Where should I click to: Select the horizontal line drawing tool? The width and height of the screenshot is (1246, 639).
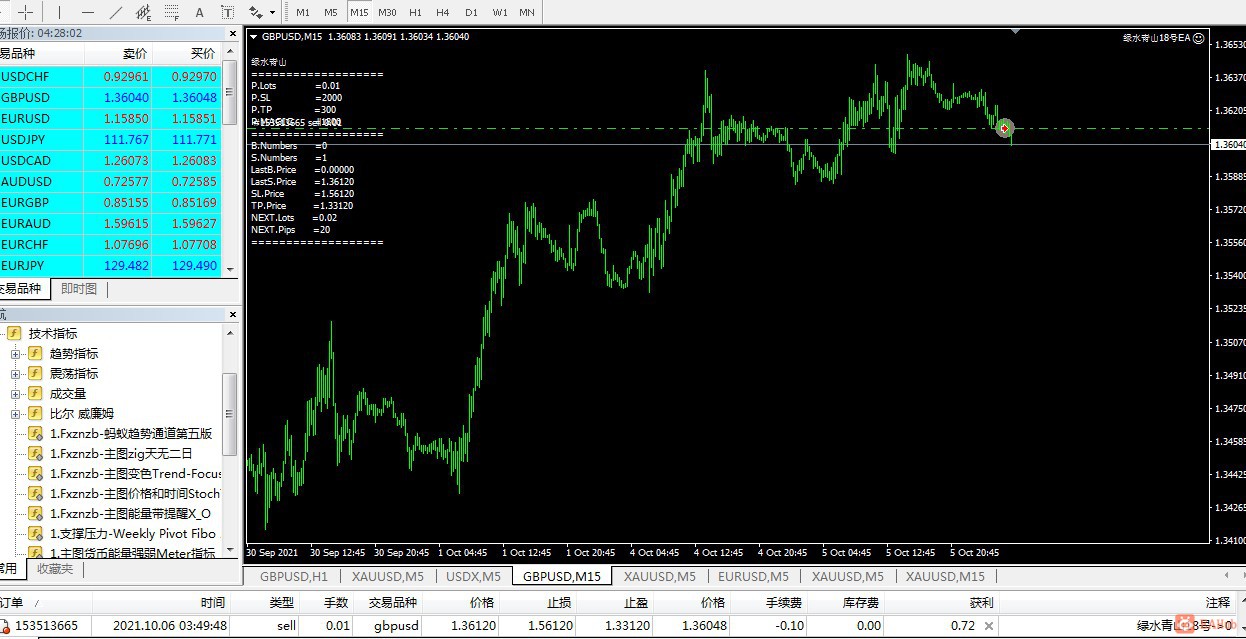point(88,12)
